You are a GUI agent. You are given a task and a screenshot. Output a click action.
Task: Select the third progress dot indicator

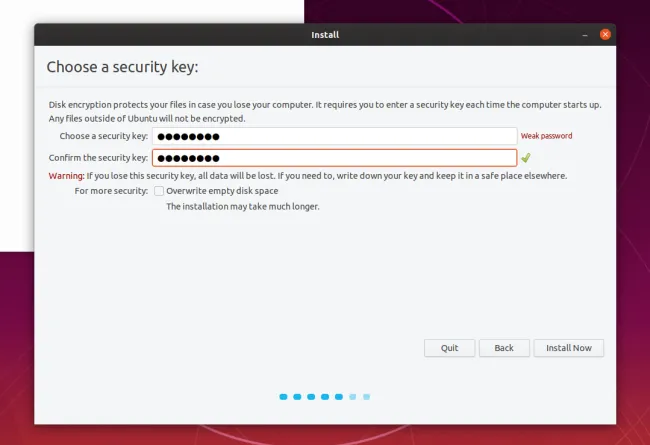(x=311, y=397)
